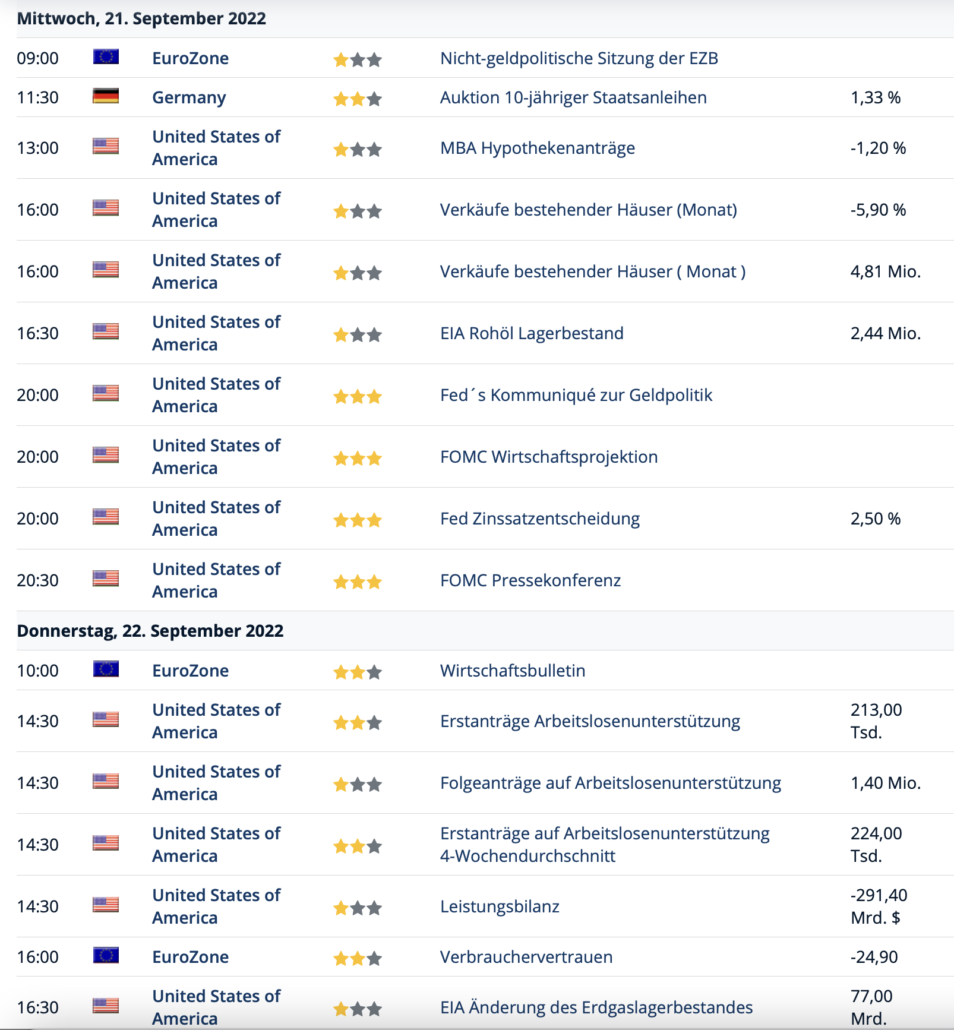
Task: Click star rating beside Verbrauchervertrauen
Action: coord(357,958)
